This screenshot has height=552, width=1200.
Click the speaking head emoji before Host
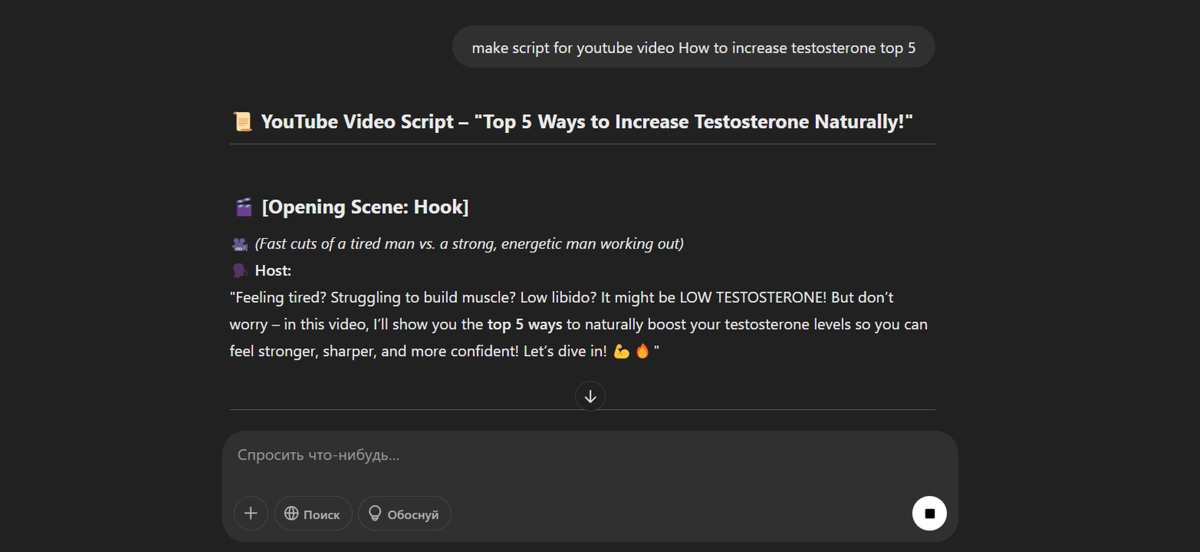click(239, 271)
